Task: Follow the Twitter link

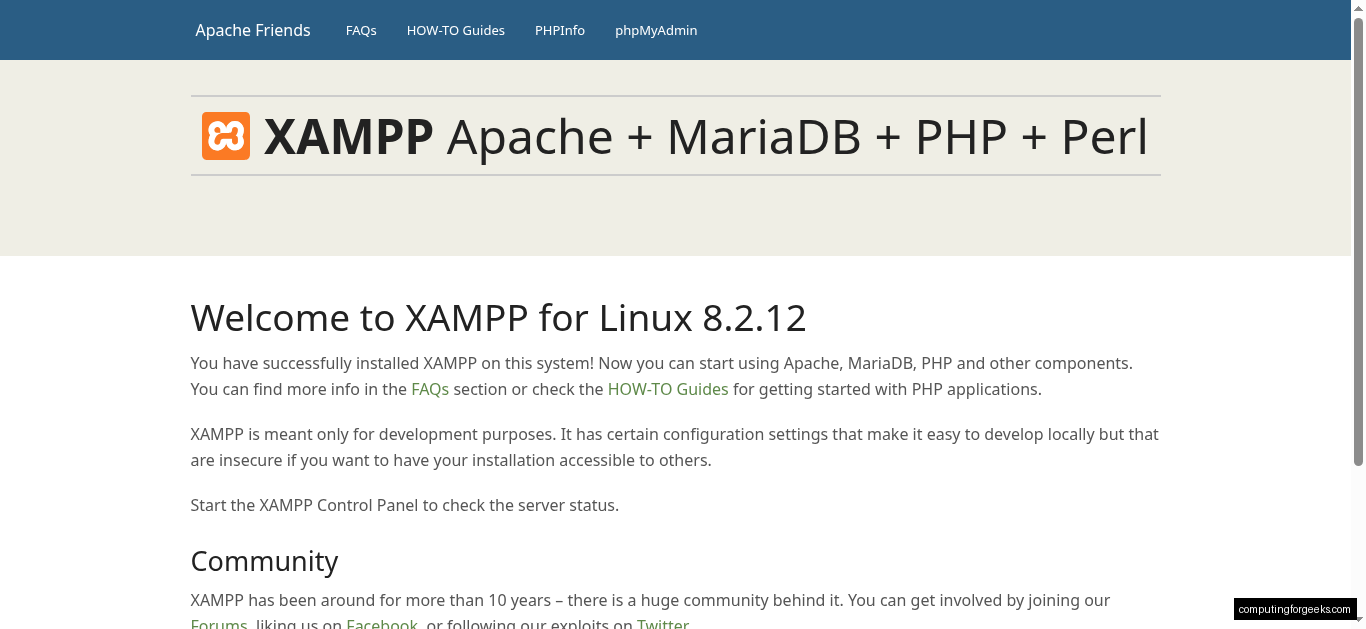Action: coord(663,623)
